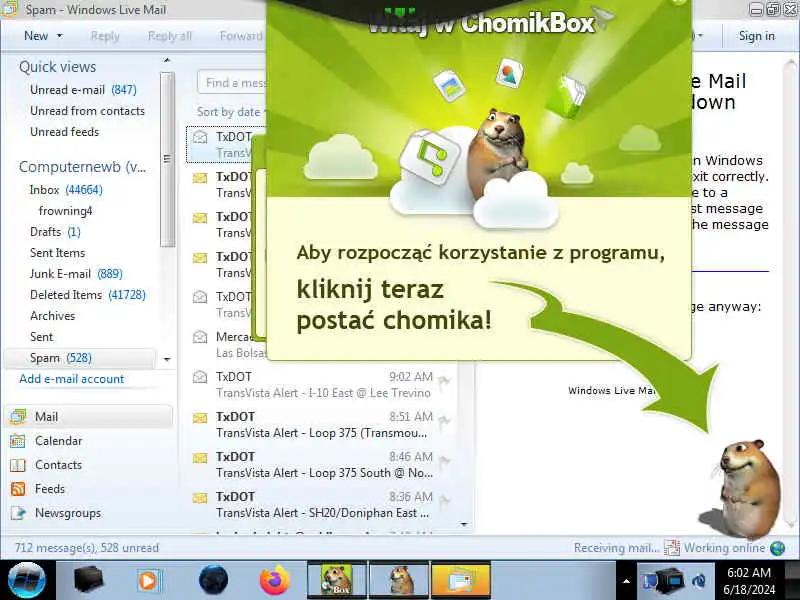This screenshot has height=600, width=800.
Task: Click the New message button
Action: point(36,36)
